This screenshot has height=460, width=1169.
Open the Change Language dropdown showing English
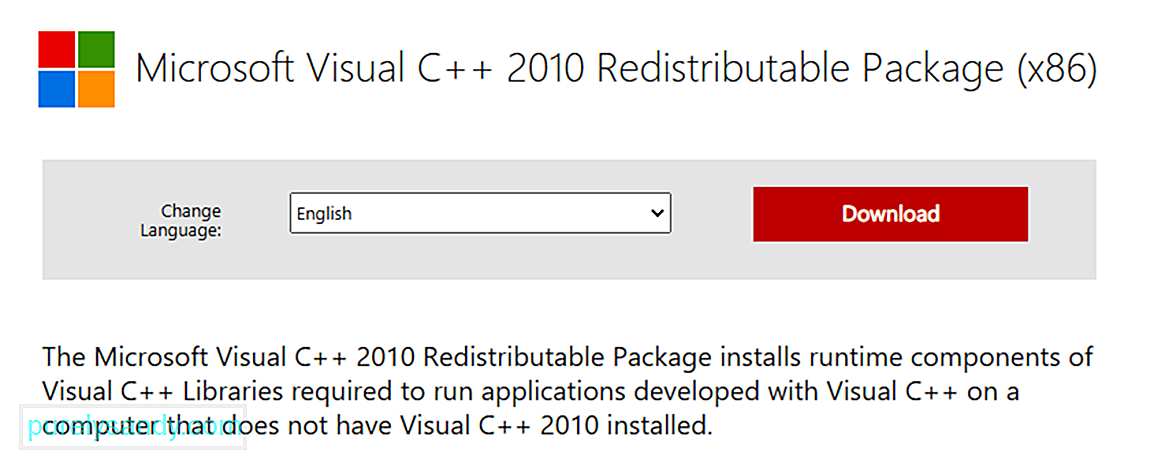click(480, 213)
